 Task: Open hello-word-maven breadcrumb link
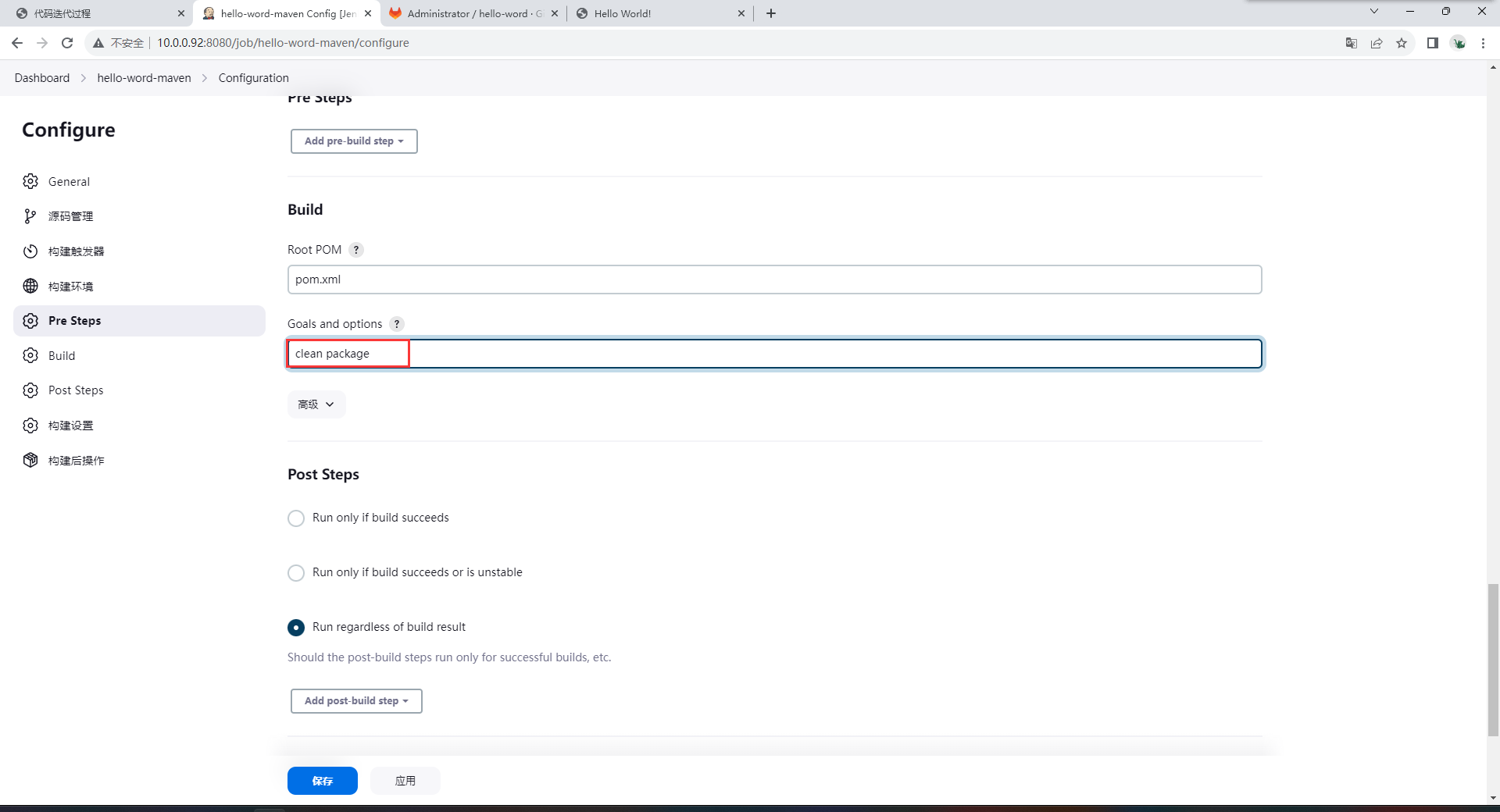[144, 78]
